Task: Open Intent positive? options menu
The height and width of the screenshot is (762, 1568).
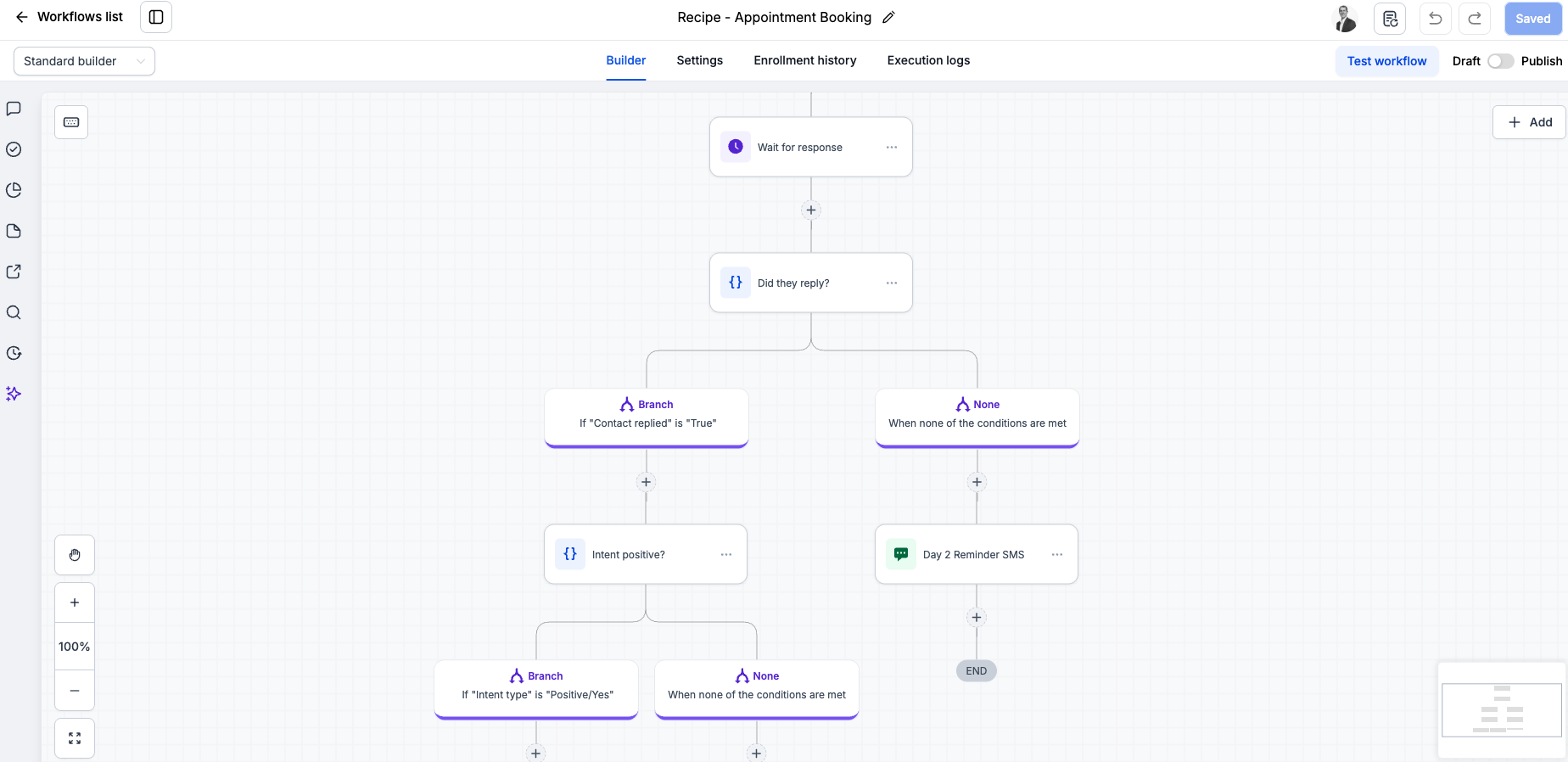Action: point(726,554)
